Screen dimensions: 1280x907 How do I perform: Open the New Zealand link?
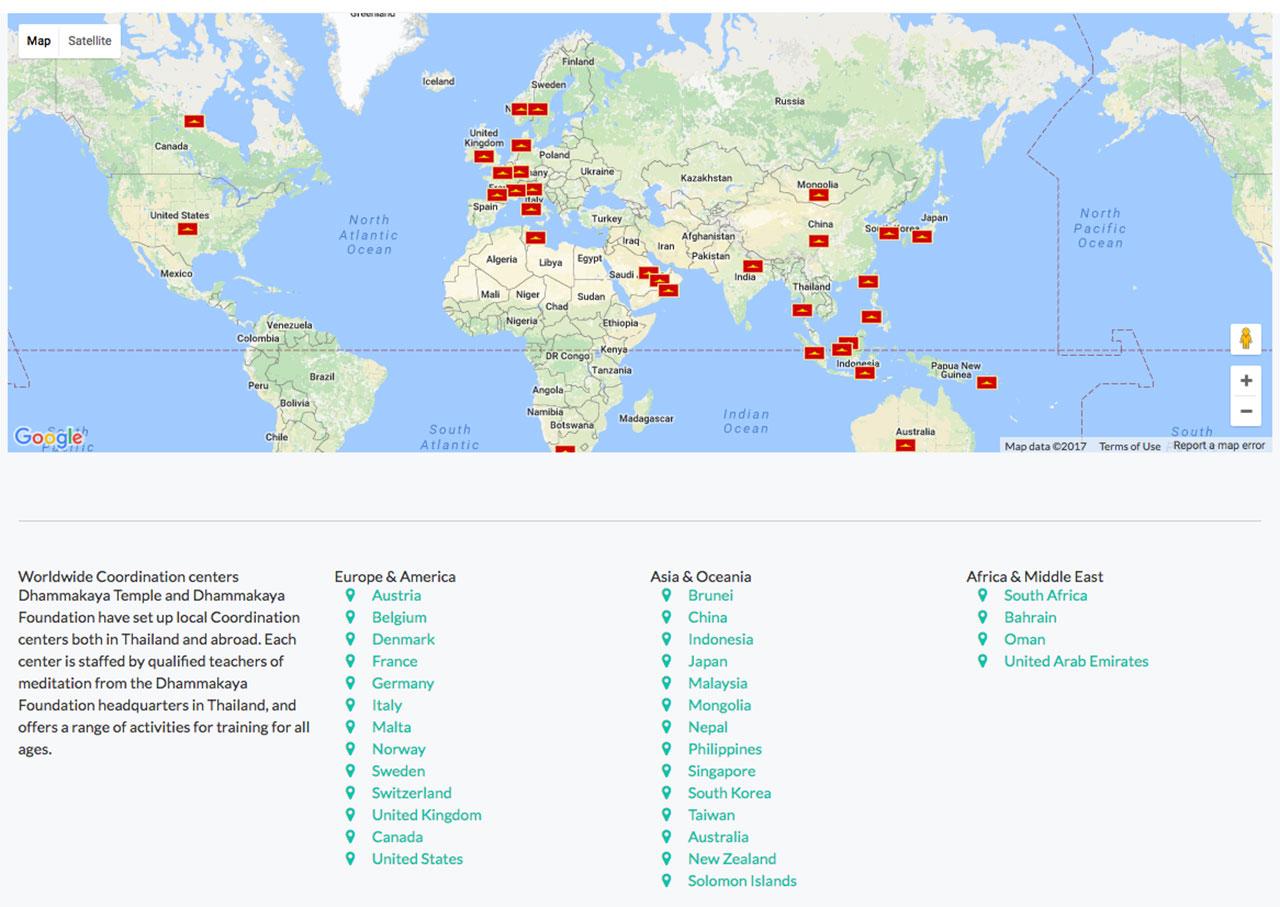[732, 859]
